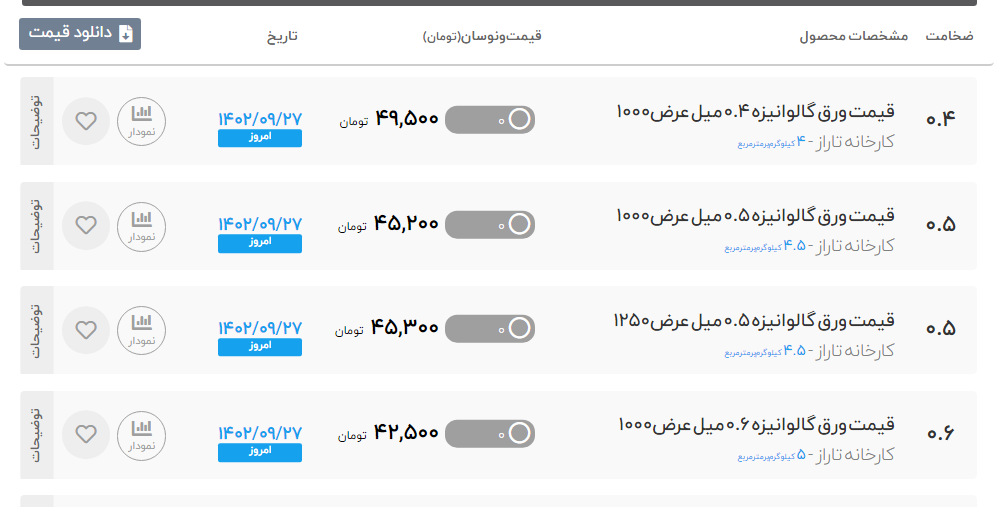Favorite the 0.4 mm galvanized sheet with heart
The height and width of the screenshot is (507, 999).
click(x=86, y=121)
